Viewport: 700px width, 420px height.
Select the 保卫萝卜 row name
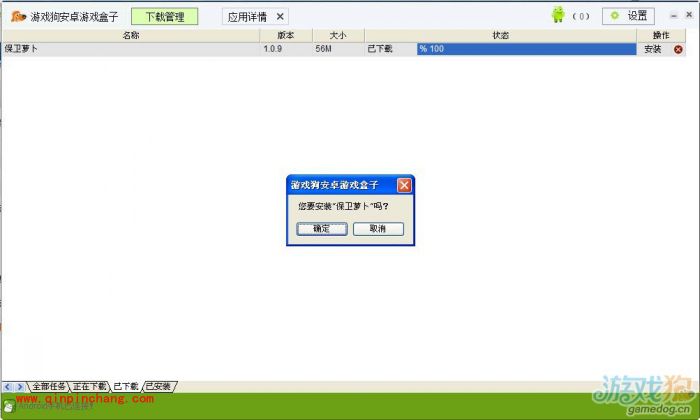pyautogui.click(x=21, y=49)
